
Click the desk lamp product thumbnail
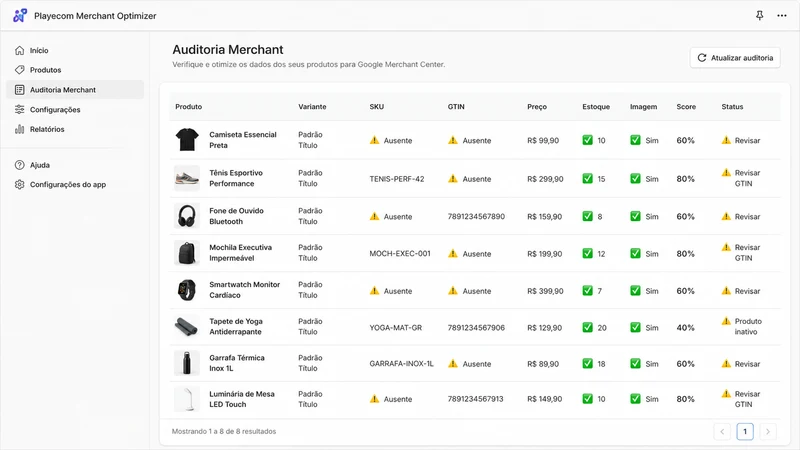(x=187, y=398)
